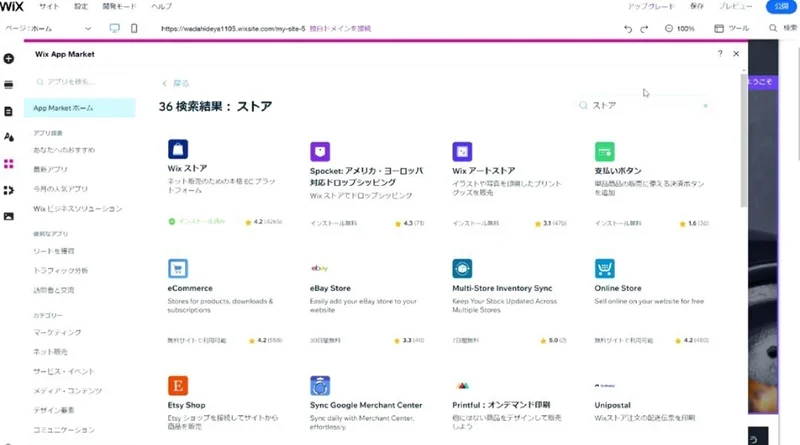Open the 支払いボタン app icon
Image resolution: width=800 pixels, height=445 pixels.
605,152
